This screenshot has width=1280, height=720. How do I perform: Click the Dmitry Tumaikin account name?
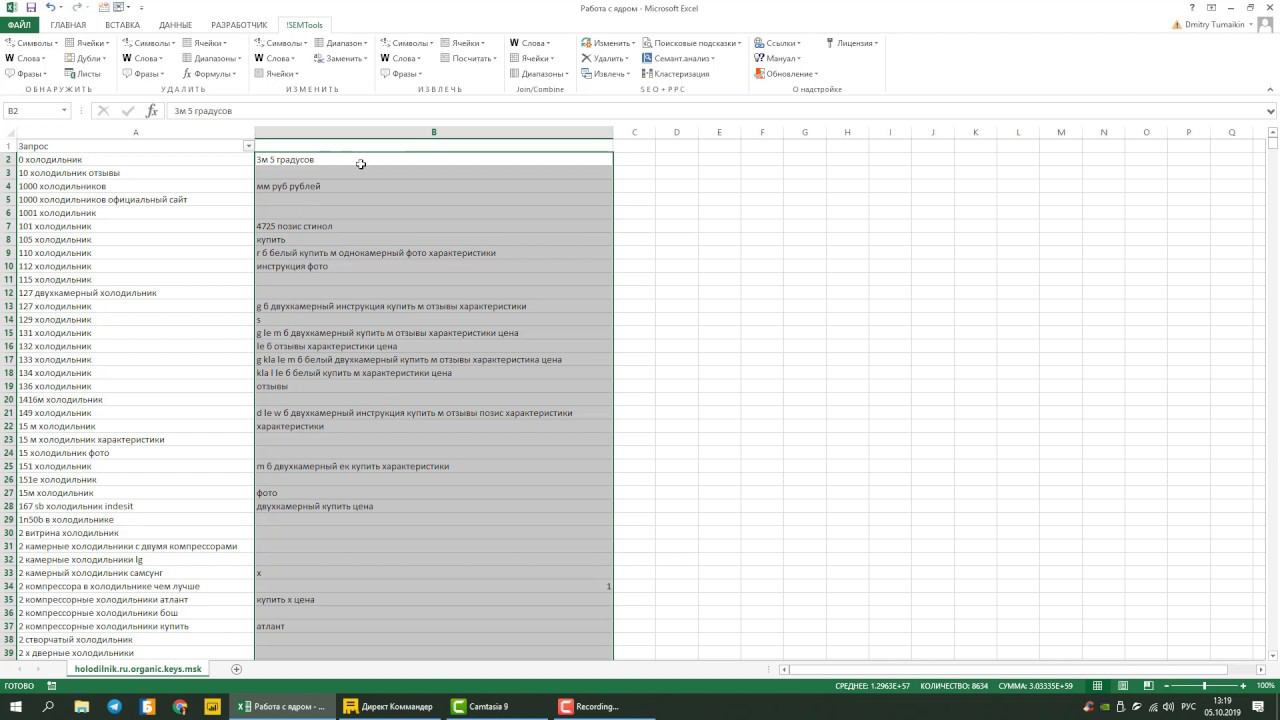click(1213, 25)
